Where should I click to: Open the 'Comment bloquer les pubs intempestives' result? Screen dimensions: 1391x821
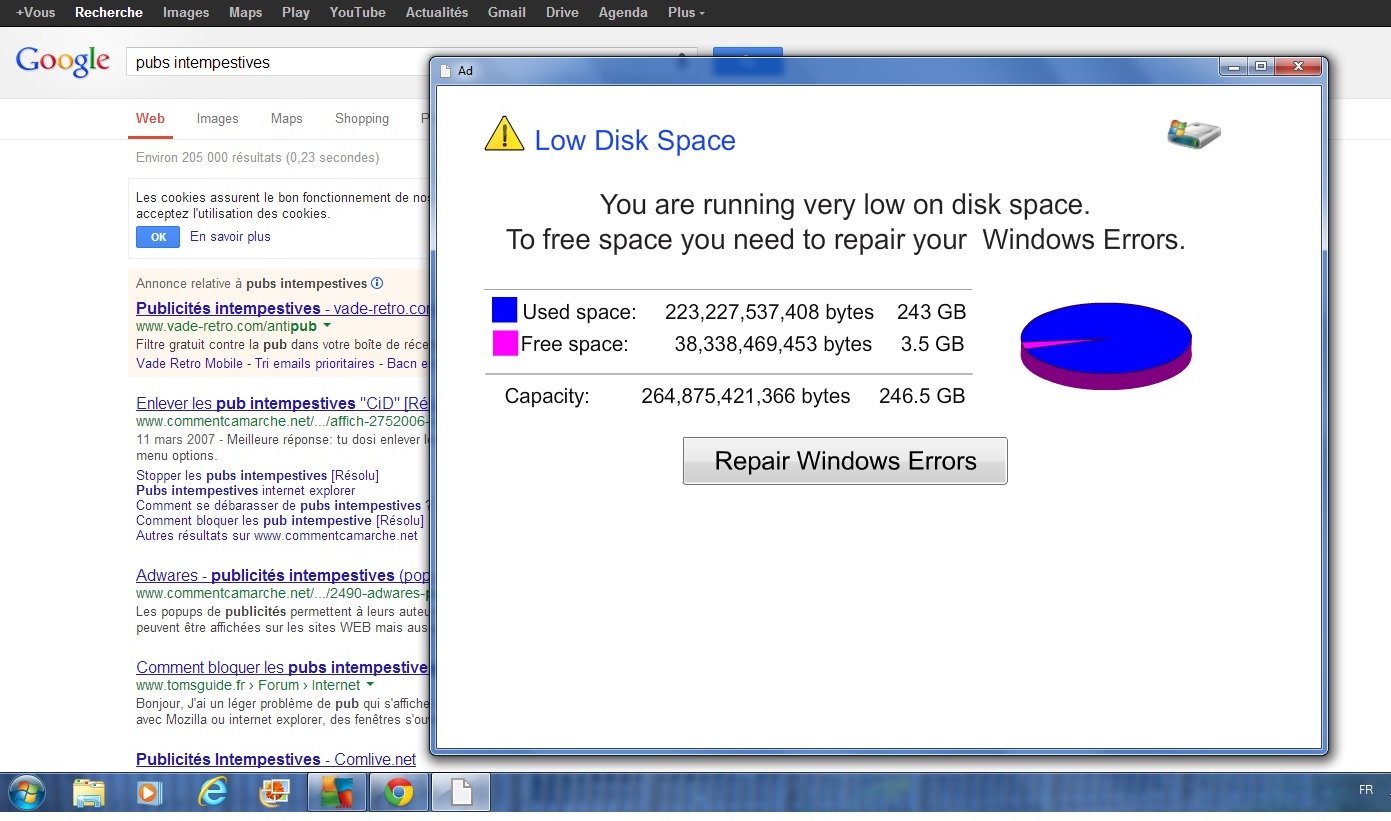[x=283, y=668]
